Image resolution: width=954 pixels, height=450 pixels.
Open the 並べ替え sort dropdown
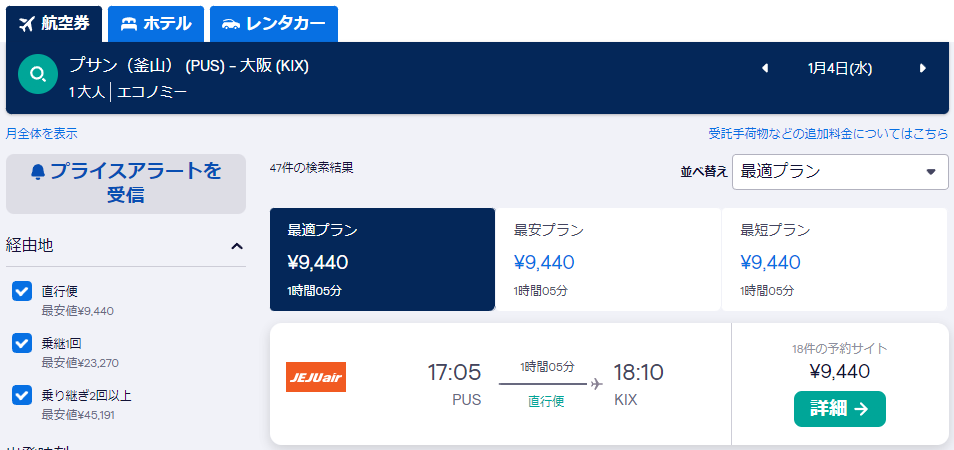(x=840, y=171)
